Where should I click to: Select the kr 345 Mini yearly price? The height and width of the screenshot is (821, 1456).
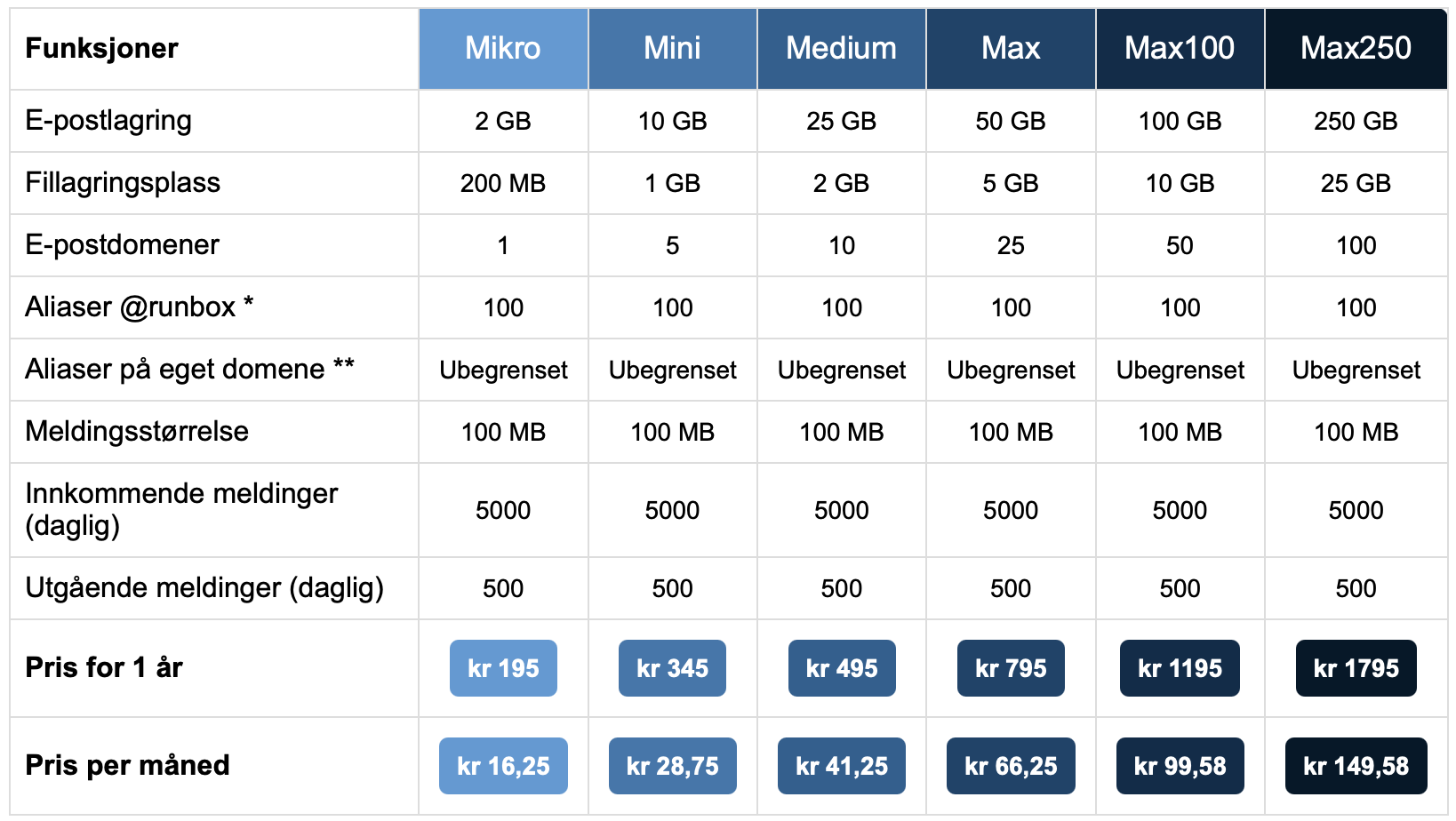(672, 668)
